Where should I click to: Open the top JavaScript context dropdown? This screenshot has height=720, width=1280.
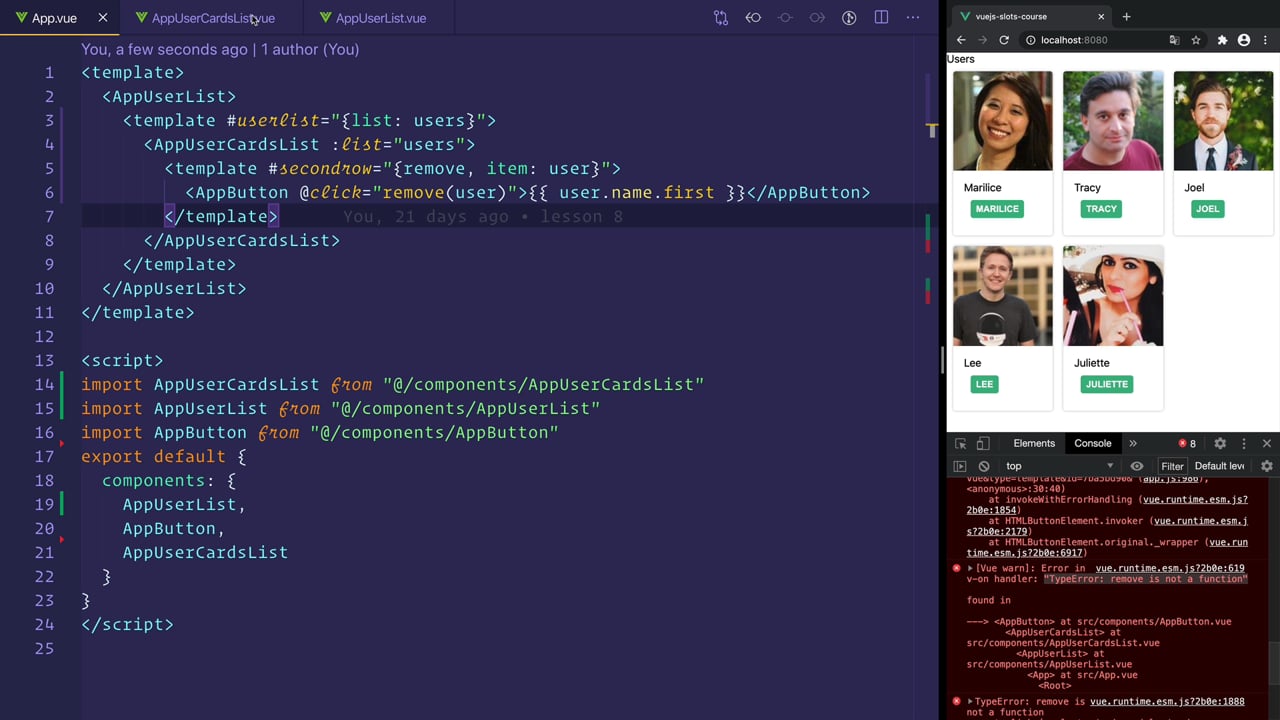click(1060, 466)
